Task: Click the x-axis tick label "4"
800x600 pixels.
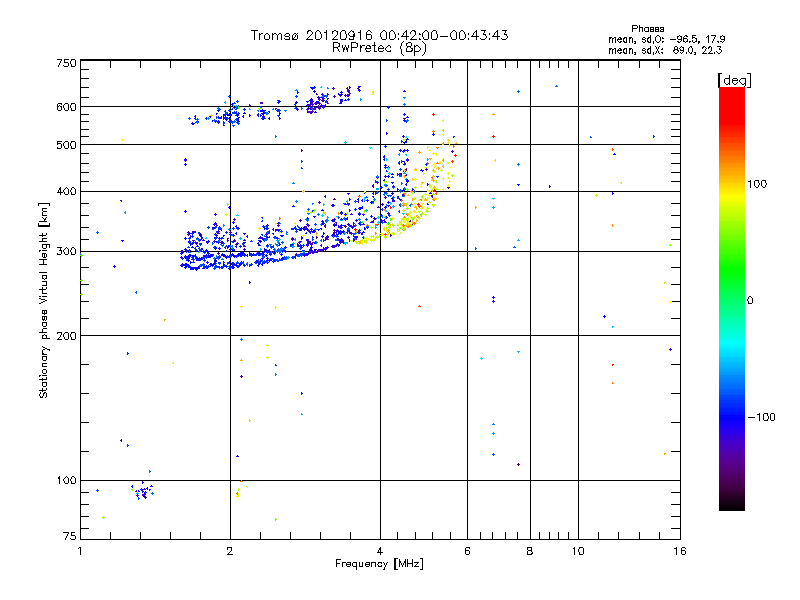Action: point(380,551)
